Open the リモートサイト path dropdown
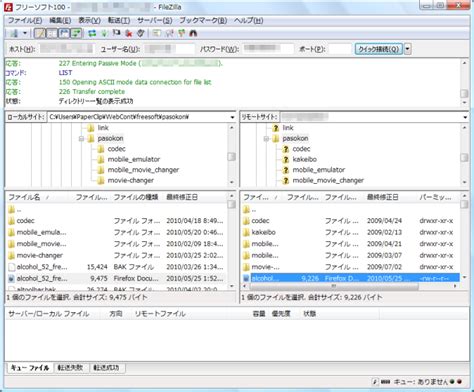 tap(465, 117)
